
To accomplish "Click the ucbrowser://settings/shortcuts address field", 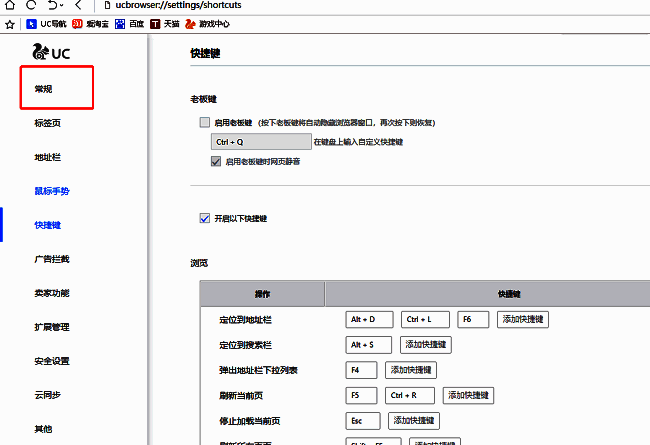I will point(178,5).
